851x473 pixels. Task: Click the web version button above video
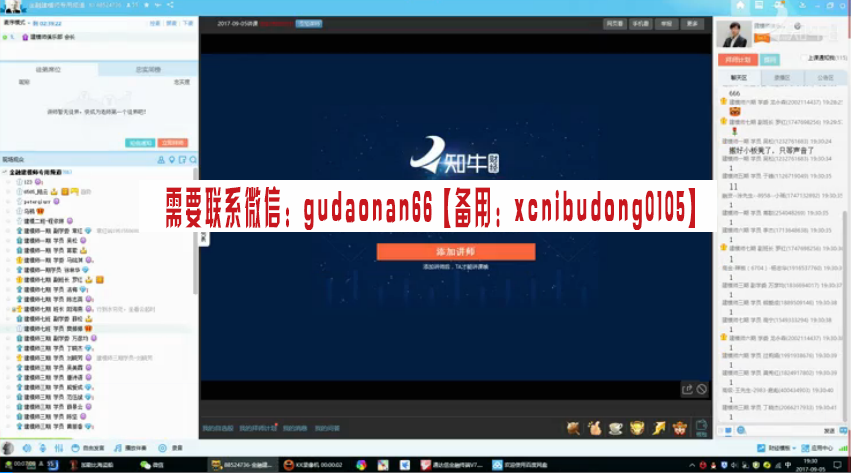tap(614, 24)
